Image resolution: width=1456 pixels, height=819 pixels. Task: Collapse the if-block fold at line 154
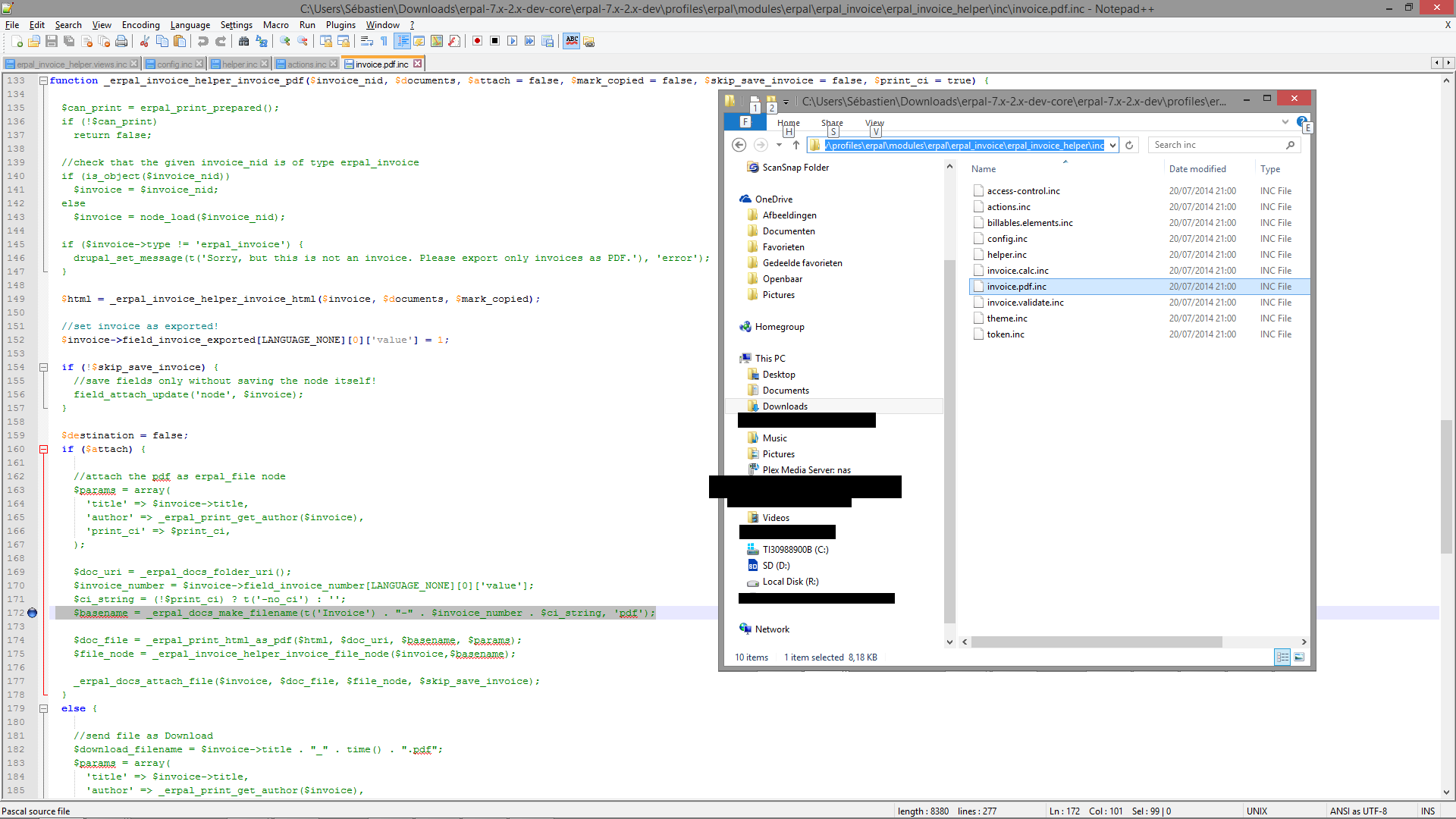(x=44, y=367)
